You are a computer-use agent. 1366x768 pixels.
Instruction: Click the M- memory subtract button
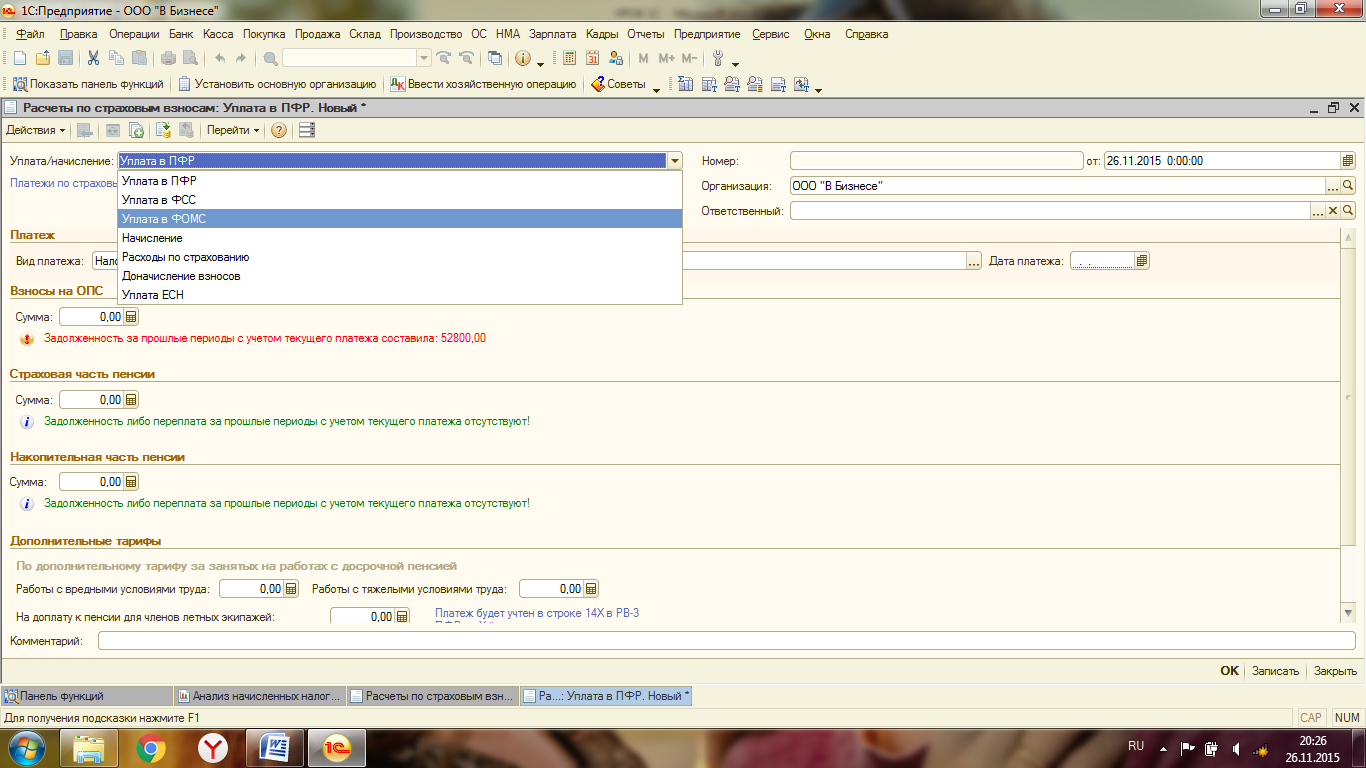tap(689, 58)
